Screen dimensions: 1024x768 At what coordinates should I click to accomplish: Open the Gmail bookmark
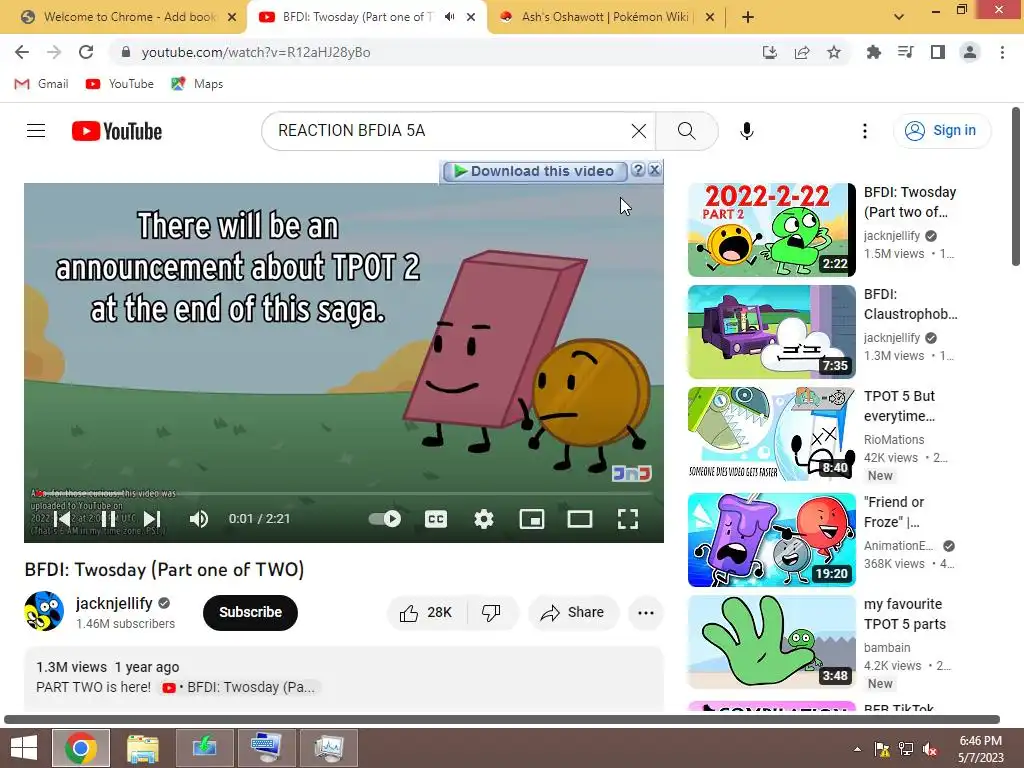pos(41,84)
